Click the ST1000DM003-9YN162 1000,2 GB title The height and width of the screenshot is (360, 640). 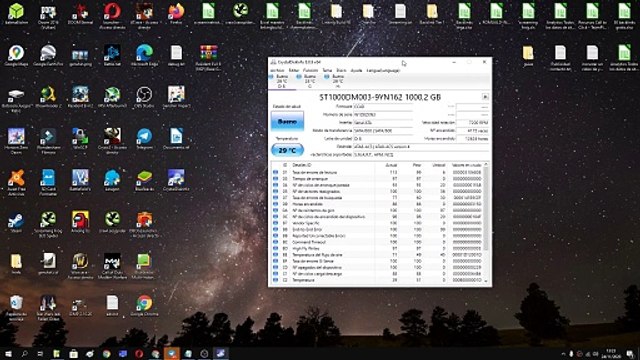pyautogui.click(x=380, y=97)
